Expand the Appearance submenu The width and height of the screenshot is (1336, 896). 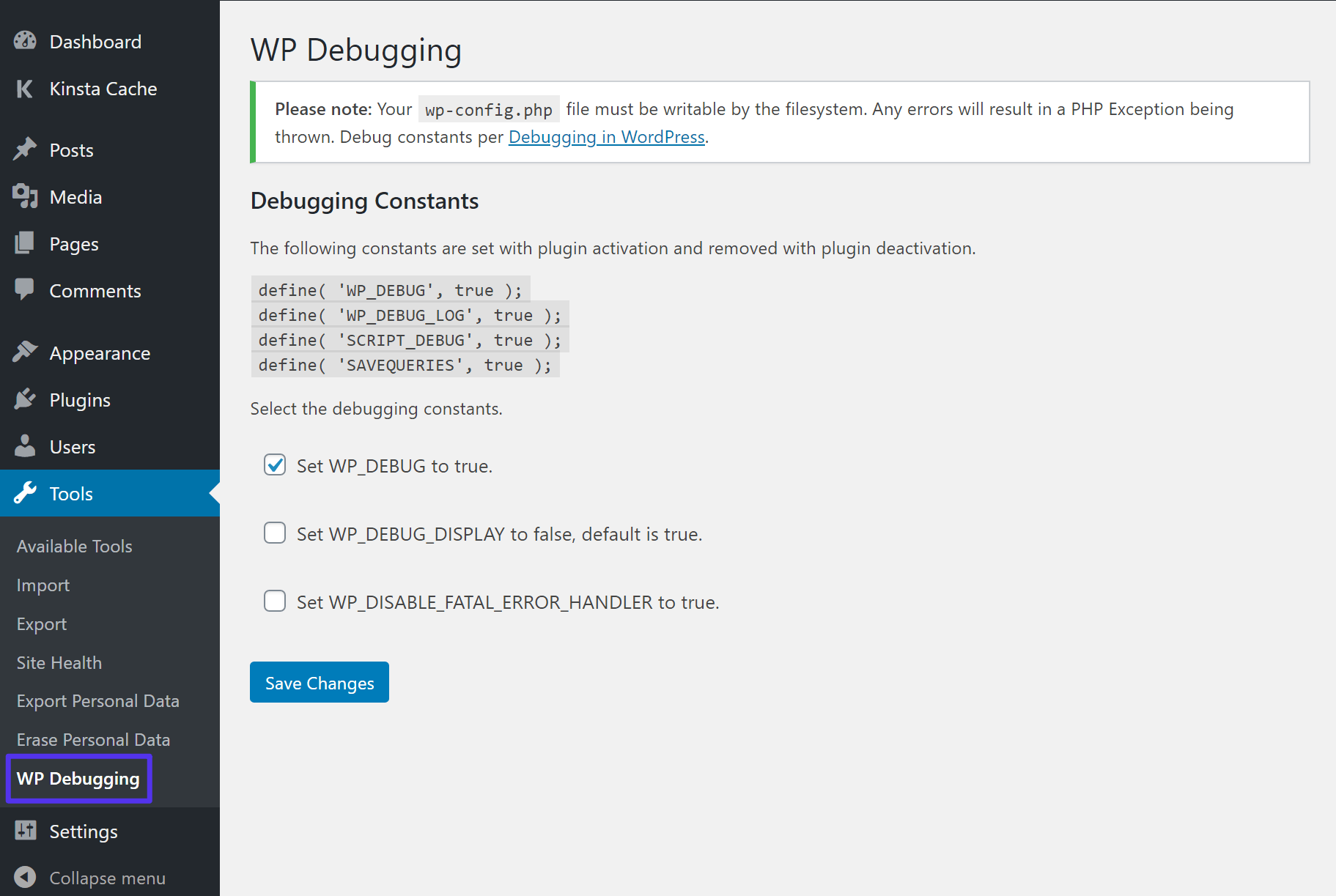click(99, 352)
